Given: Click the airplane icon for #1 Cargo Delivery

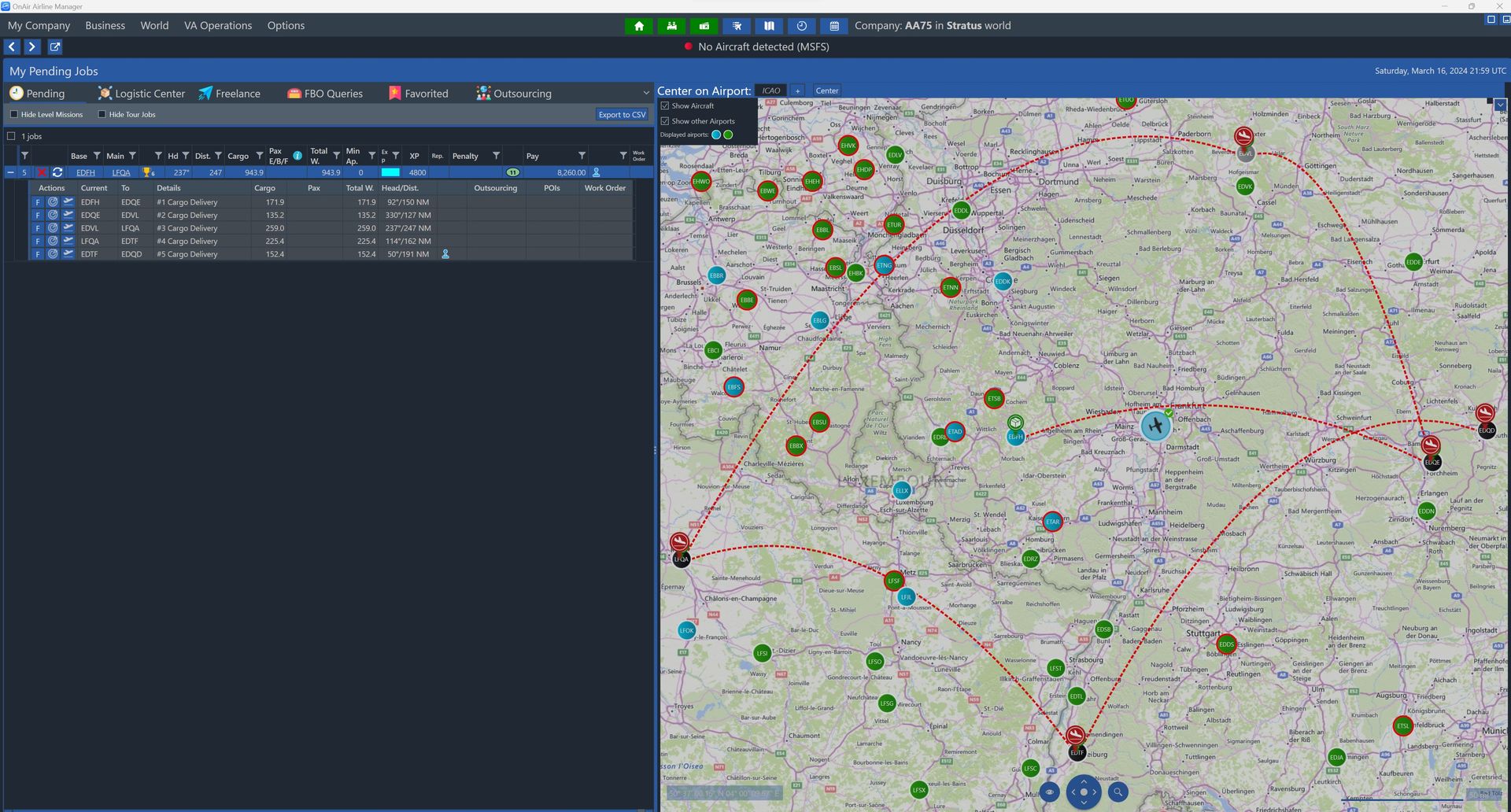Looking at the screenshot, I should pos(68,202).
